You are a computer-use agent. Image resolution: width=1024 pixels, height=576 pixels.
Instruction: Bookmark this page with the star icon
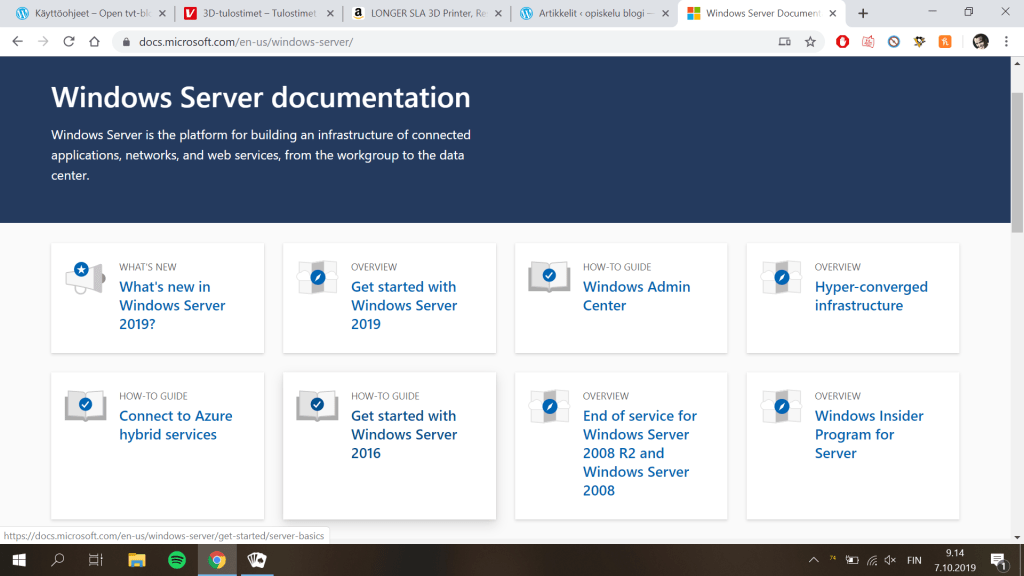[810, 42]
